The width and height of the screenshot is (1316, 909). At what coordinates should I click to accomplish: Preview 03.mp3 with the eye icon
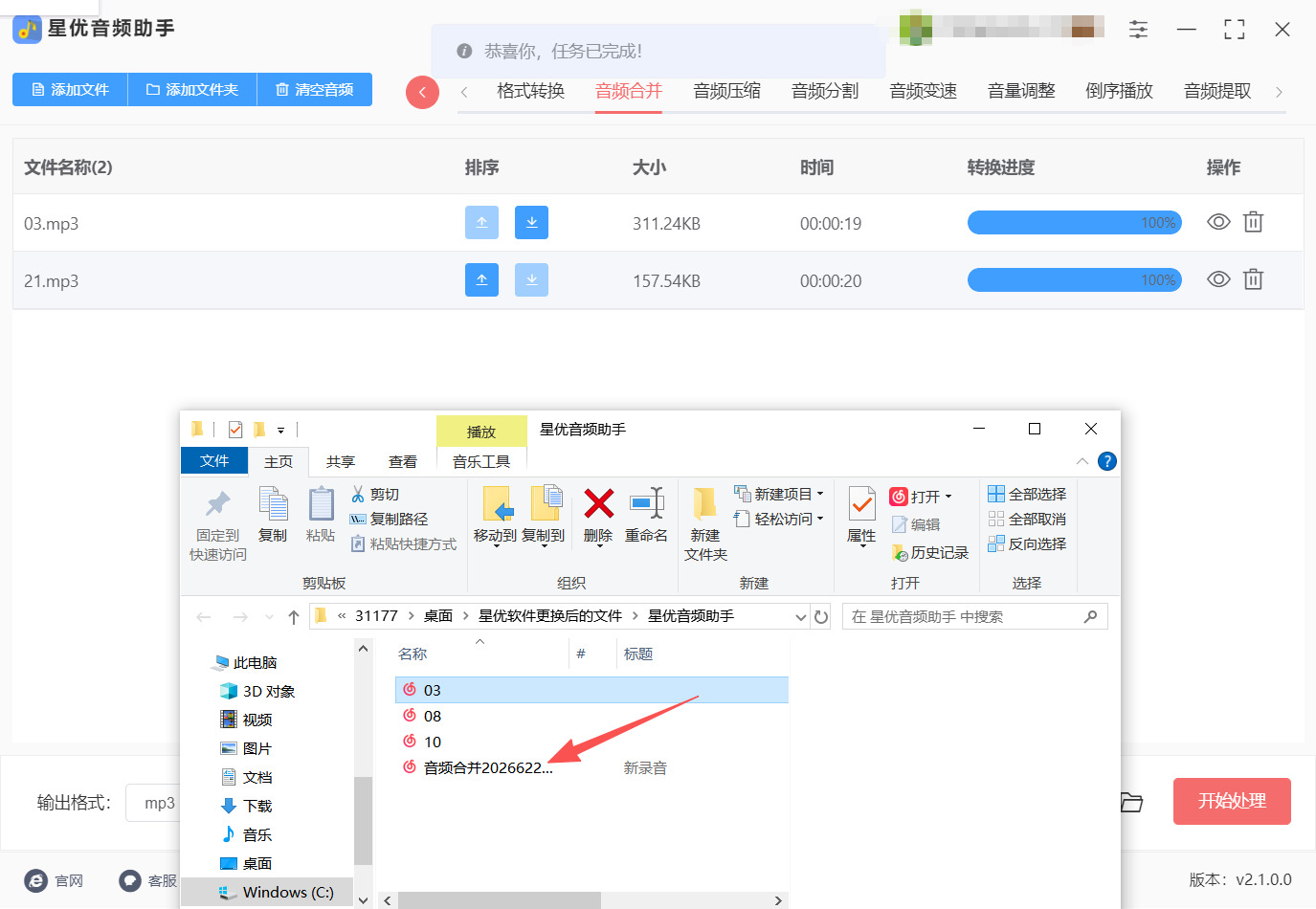(x=1218, y=222)
